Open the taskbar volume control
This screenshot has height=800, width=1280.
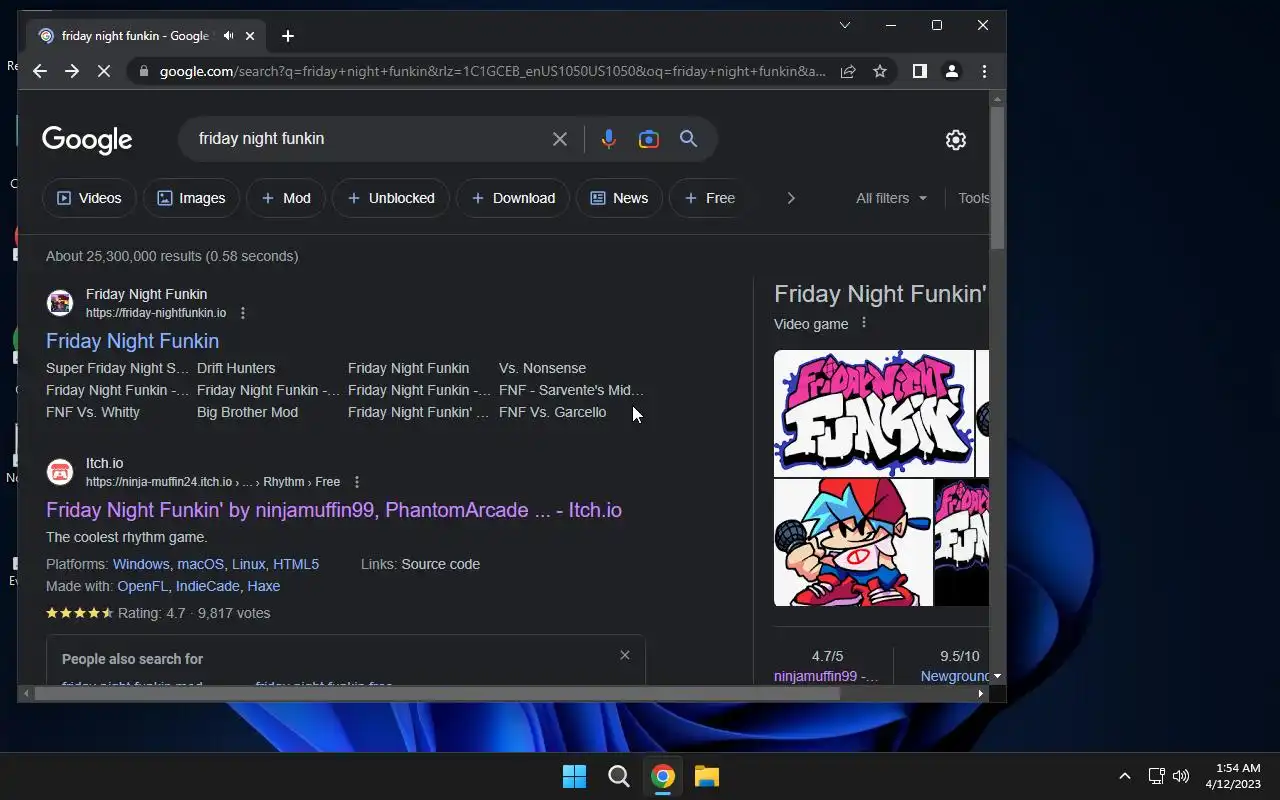point(1181,776)
